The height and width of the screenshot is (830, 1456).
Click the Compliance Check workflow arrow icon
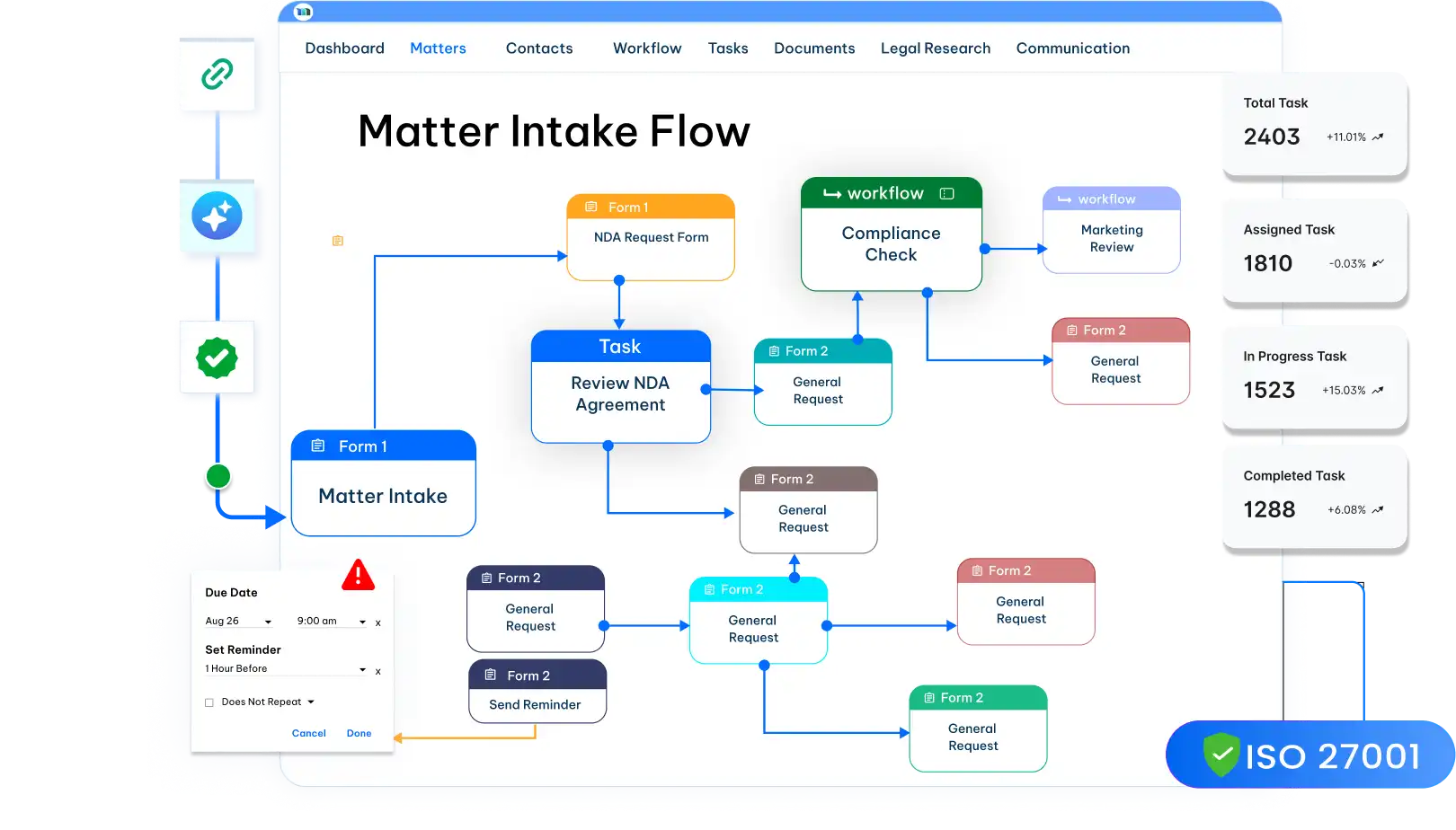[x=832, y=194]
